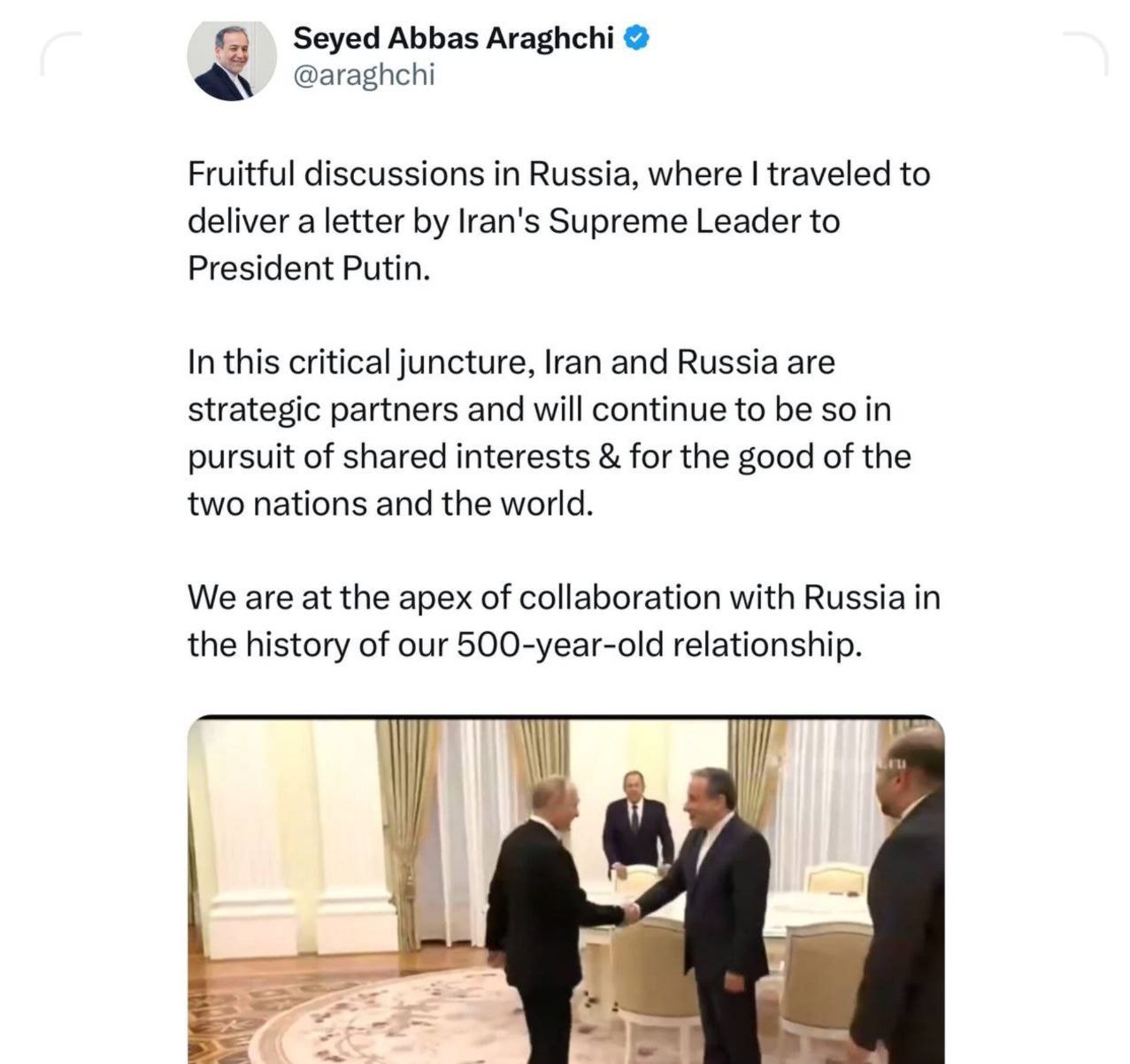This screenshot has height=1064, width=1130.
Task: Click the top-right rounded corner bracket
Action: click(1085, 52)
